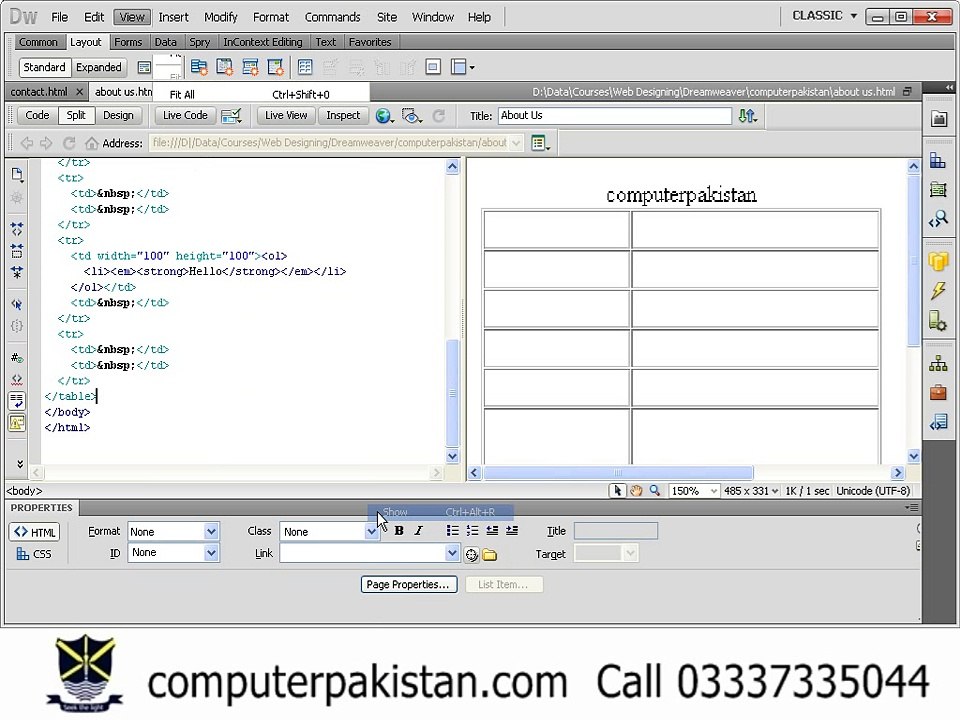Image resolution: width=960 pixels, height=720 pixels.
Task: Select the Hand tool in status bar
Action: [636, 491]
